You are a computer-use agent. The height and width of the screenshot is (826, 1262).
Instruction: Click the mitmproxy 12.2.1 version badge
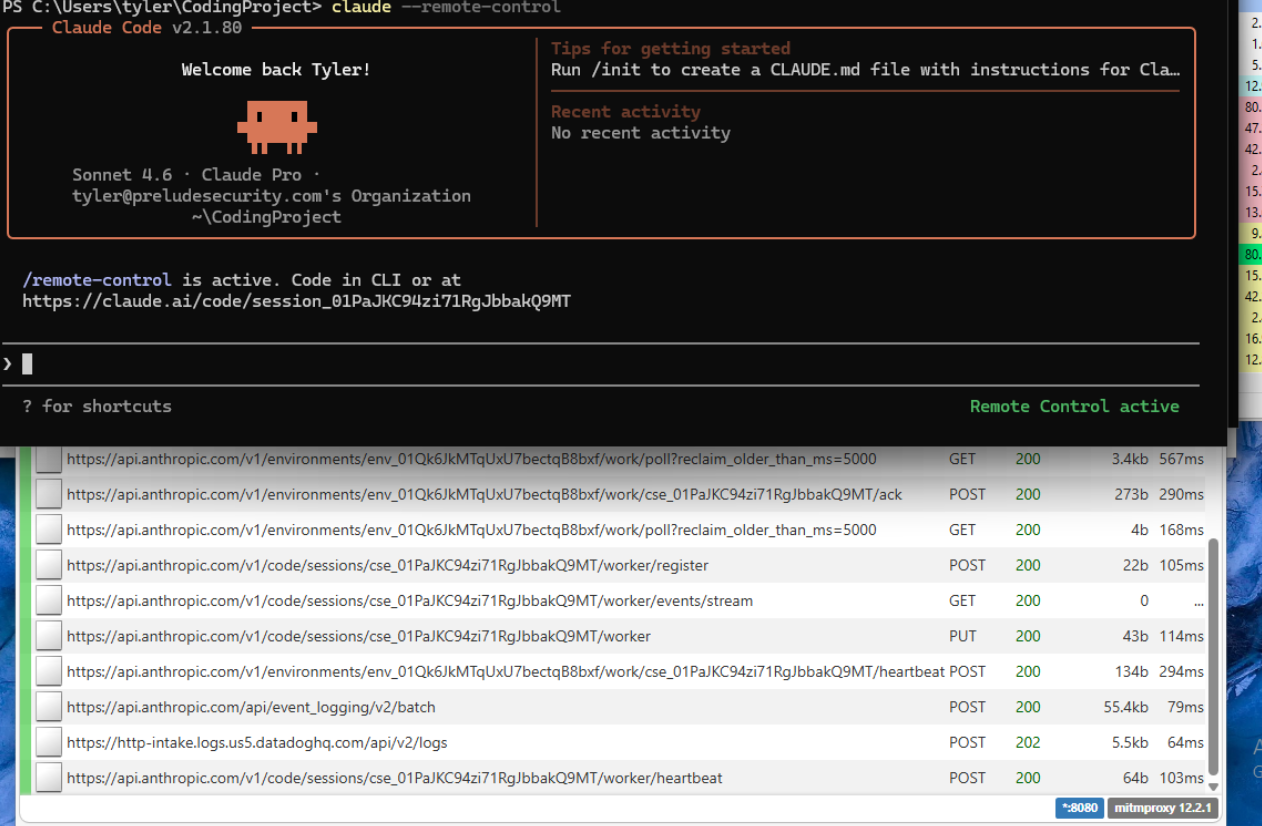pos(1163,808)
